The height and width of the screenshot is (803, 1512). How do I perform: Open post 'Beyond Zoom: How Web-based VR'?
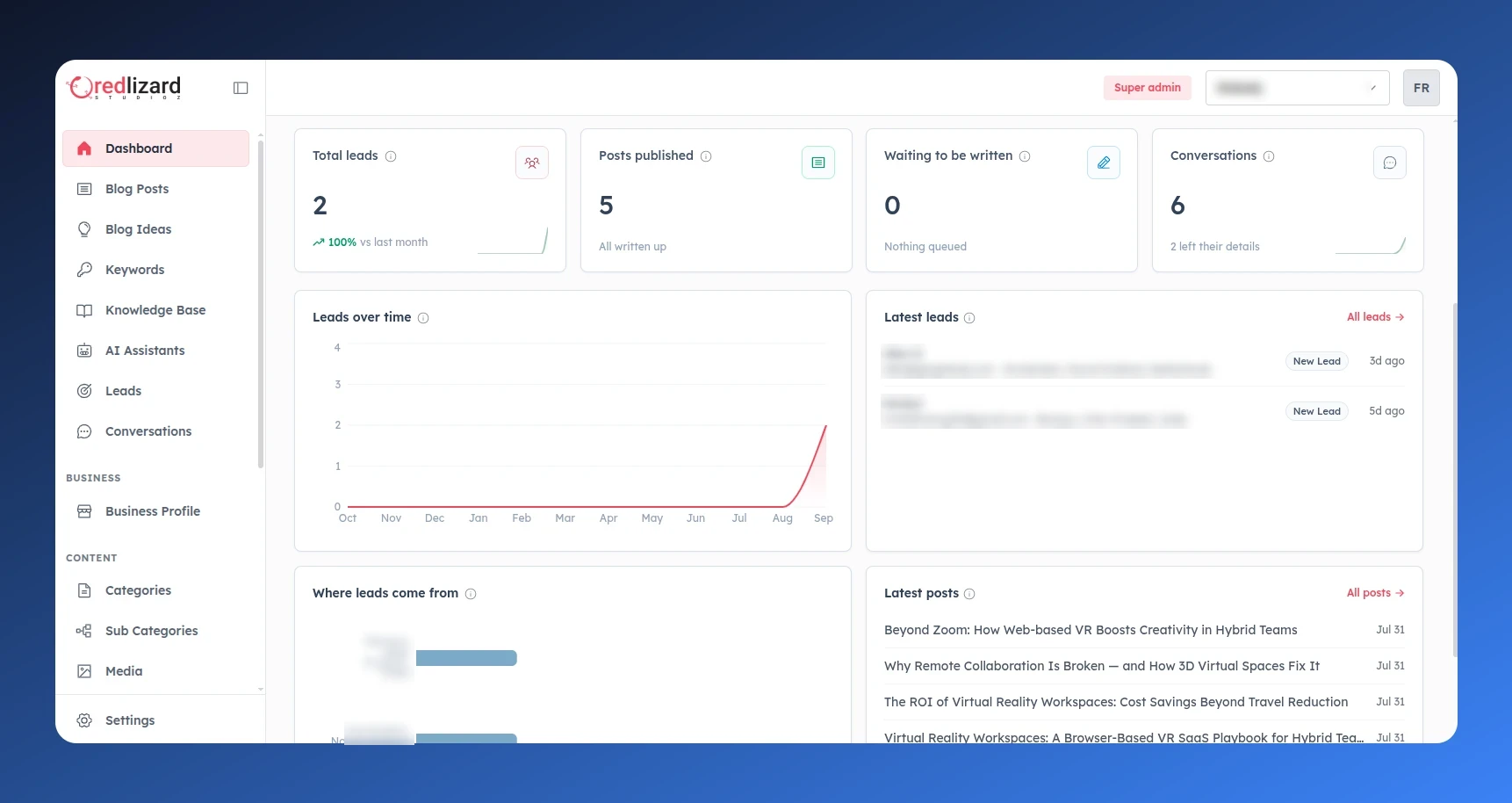coord(1091,630)
